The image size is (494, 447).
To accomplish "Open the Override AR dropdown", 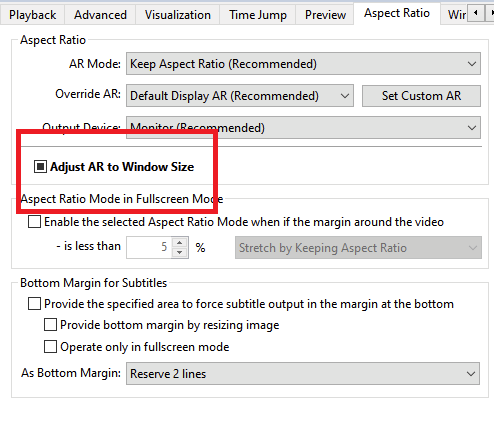I will click(240, 96).
